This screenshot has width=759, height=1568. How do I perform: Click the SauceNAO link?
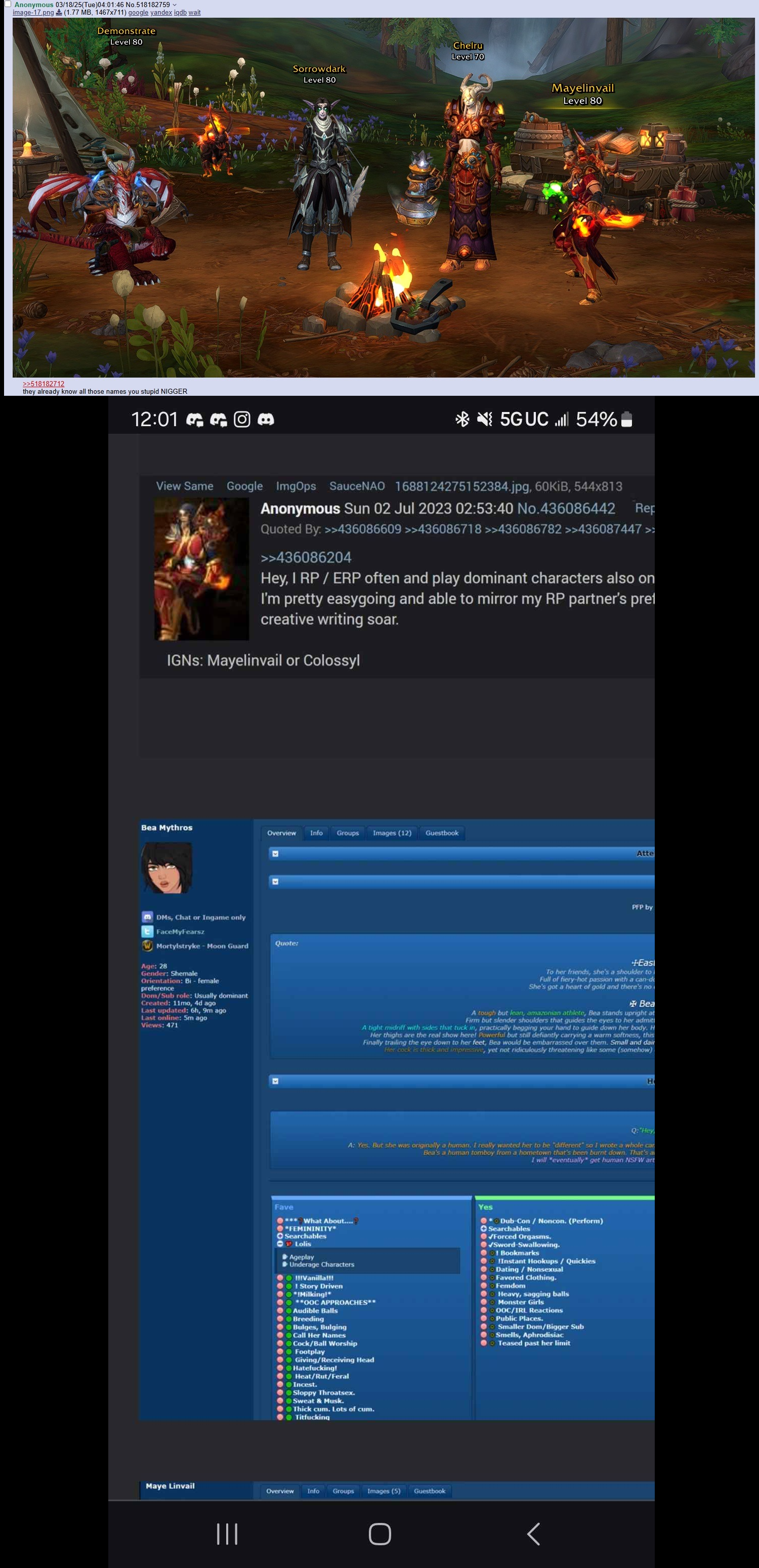(x=357, y=486)
